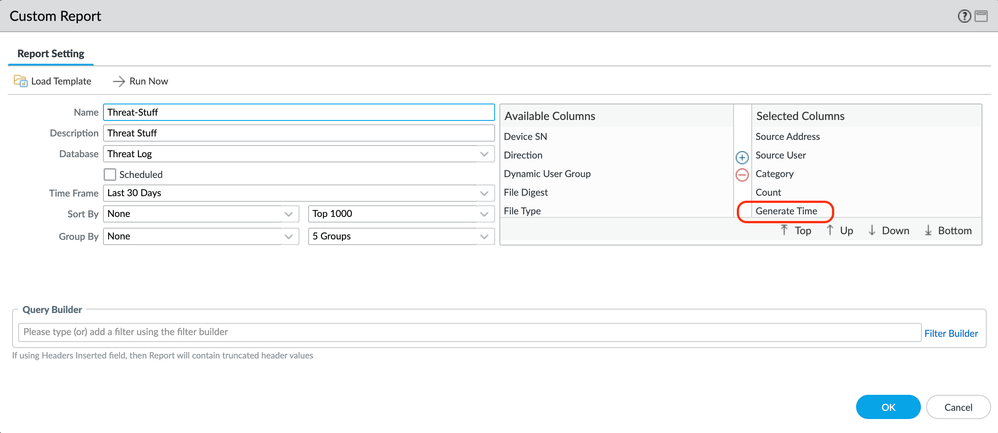The height and width of the screenshot is (433, 998).
Task: Enable the Scheduled checkbox
Action: [110, 175]
